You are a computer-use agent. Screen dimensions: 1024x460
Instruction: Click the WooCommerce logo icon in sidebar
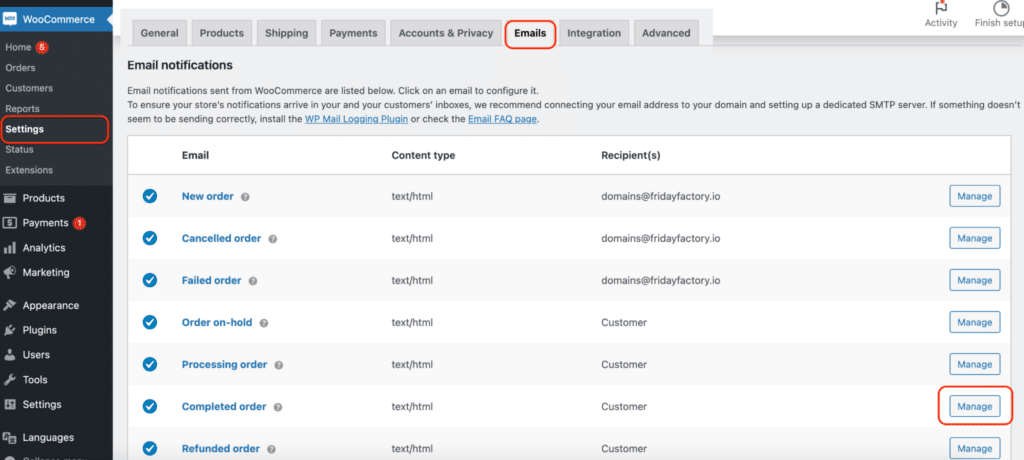pyautogui.click(x=9, y=19)
